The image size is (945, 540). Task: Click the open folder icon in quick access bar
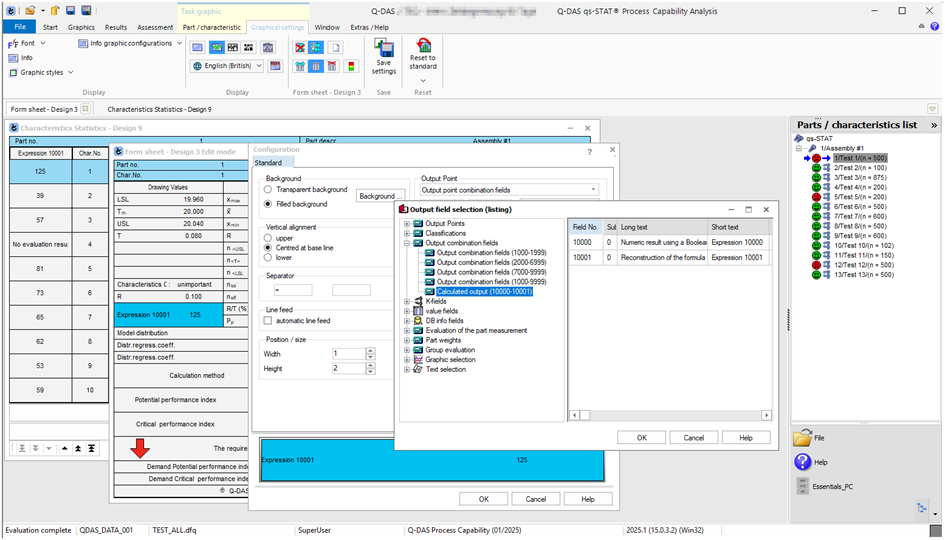[30, 10]
